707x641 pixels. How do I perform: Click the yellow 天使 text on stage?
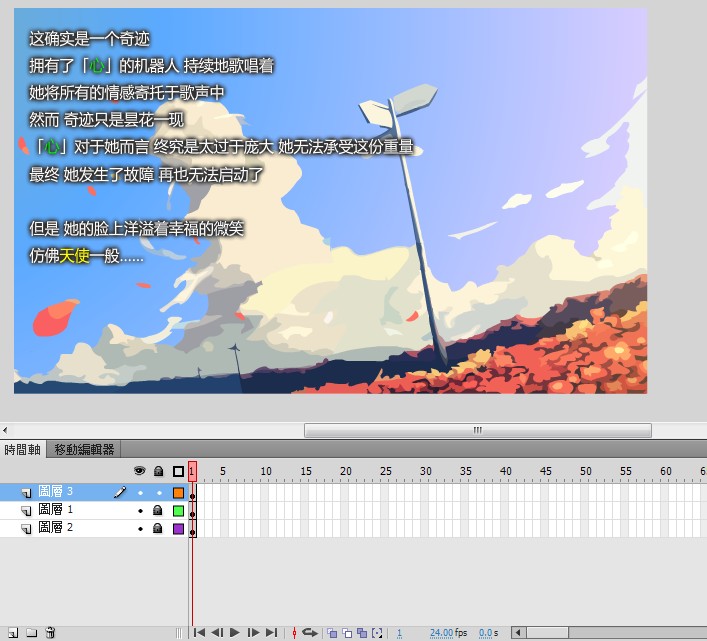coord(74,256)
